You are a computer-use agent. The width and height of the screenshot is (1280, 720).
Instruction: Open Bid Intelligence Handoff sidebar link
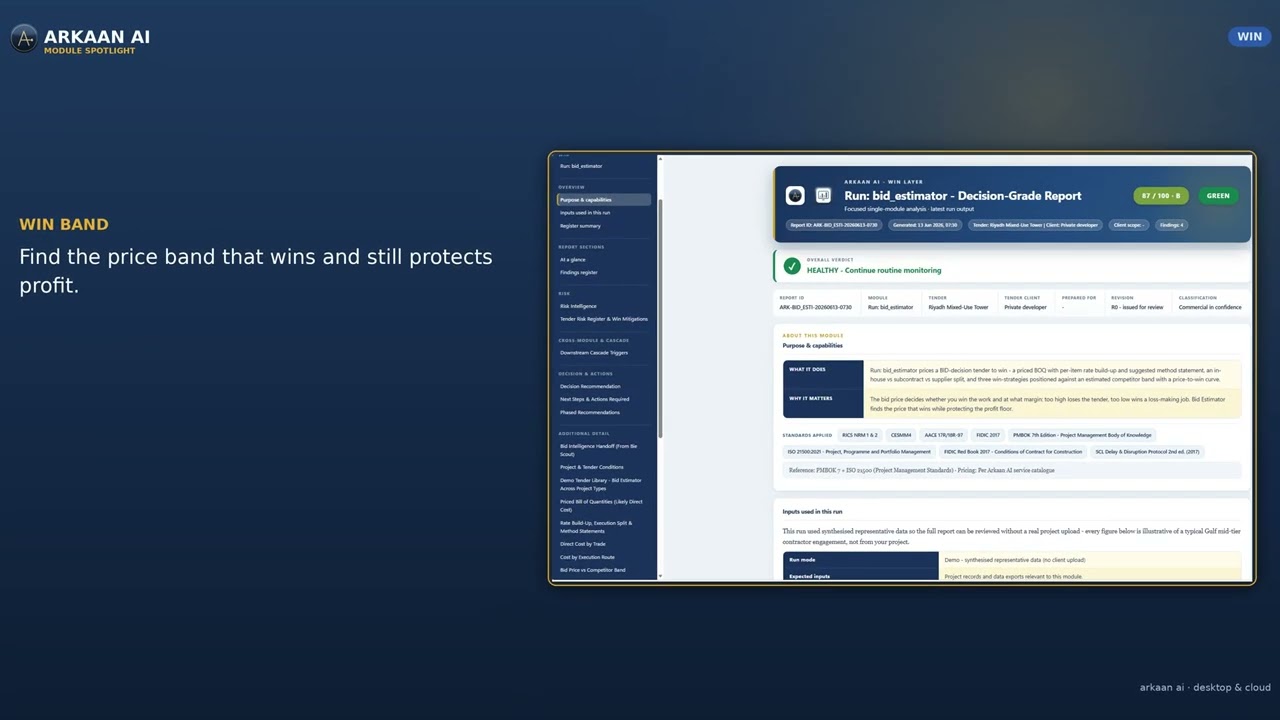tap(599, 450)
